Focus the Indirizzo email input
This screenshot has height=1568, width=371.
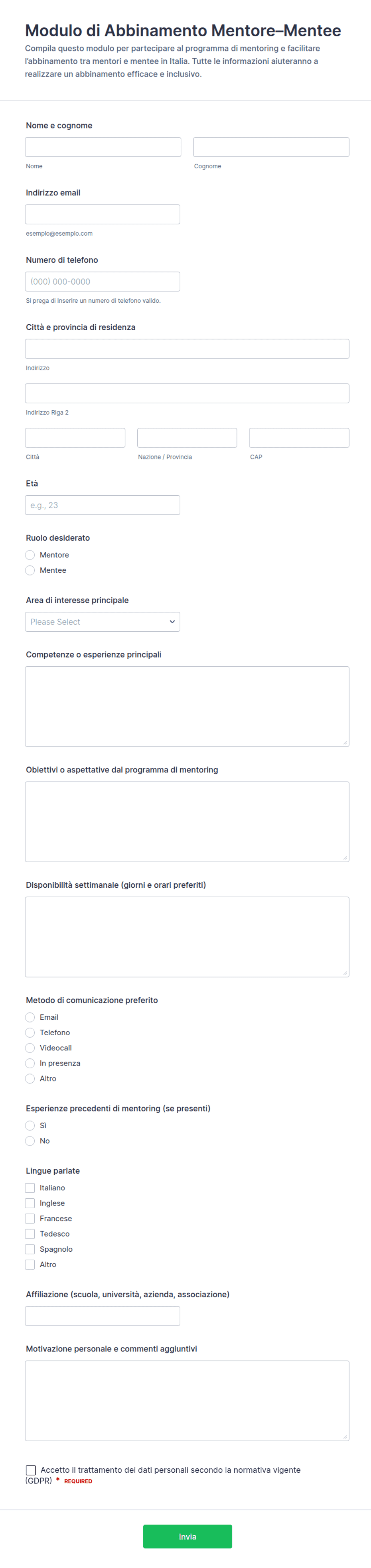(x=103, y=214)
